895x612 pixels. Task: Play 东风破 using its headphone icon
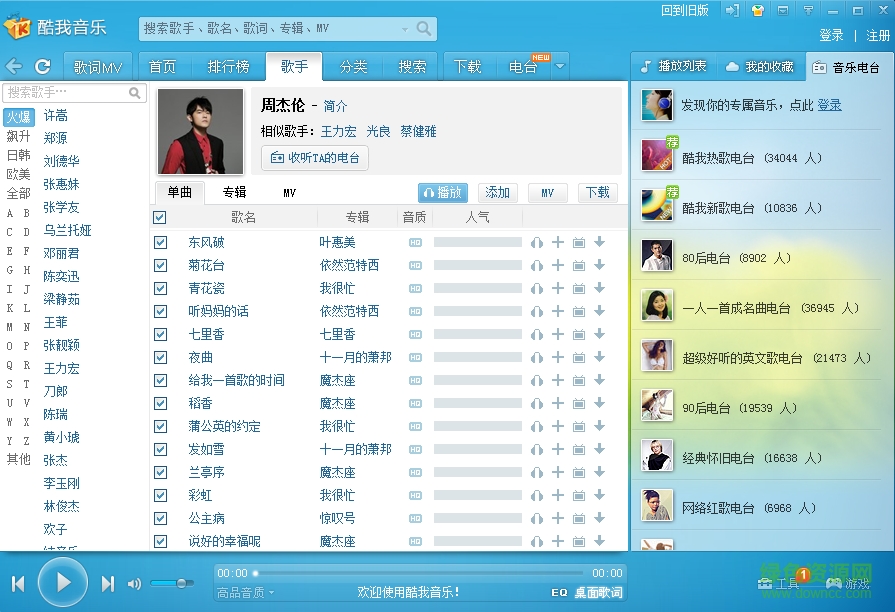tap(537, 242)
